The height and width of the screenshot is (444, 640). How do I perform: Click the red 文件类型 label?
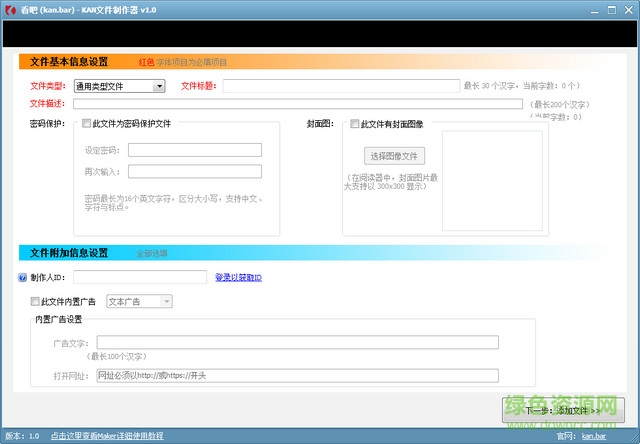[48, 86]
